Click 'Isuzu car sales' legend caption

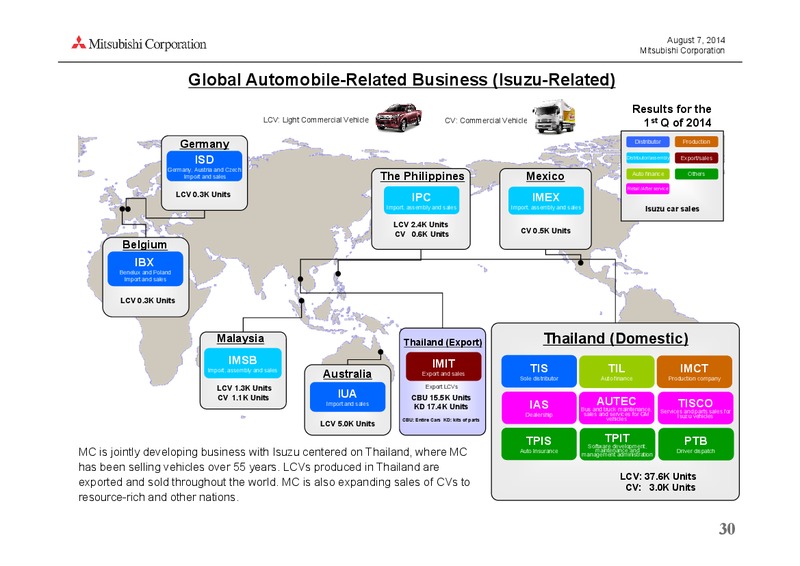672,209
